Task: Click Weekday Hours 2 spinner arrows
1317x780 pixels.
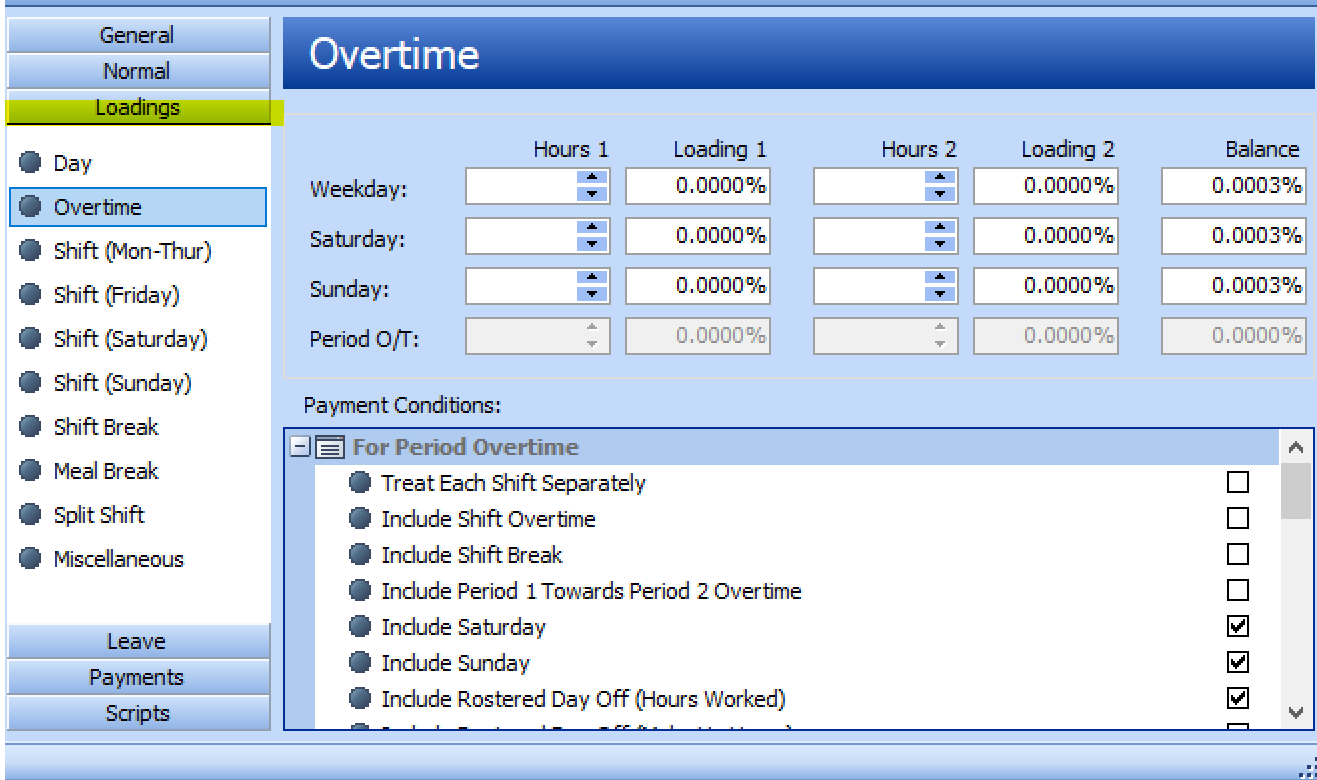Action: 940,185
